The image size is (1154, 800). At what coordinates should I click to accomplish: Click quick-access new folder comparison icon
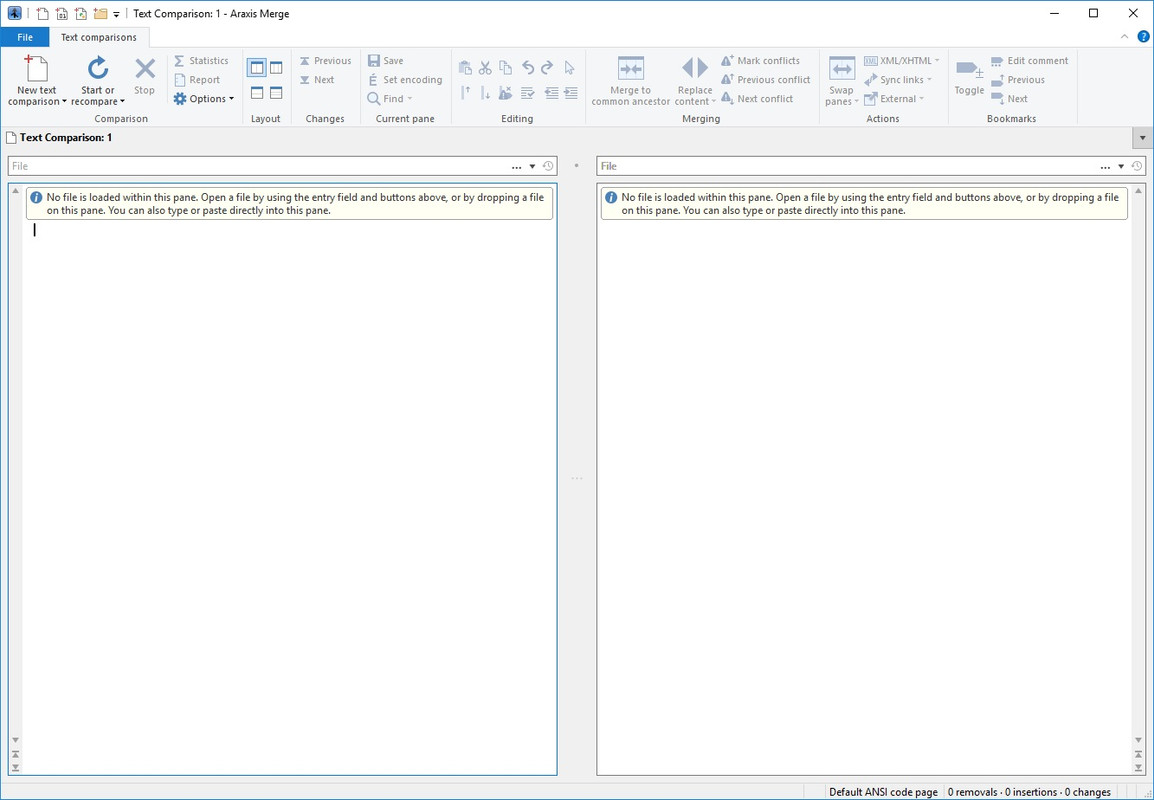point(100,13)
